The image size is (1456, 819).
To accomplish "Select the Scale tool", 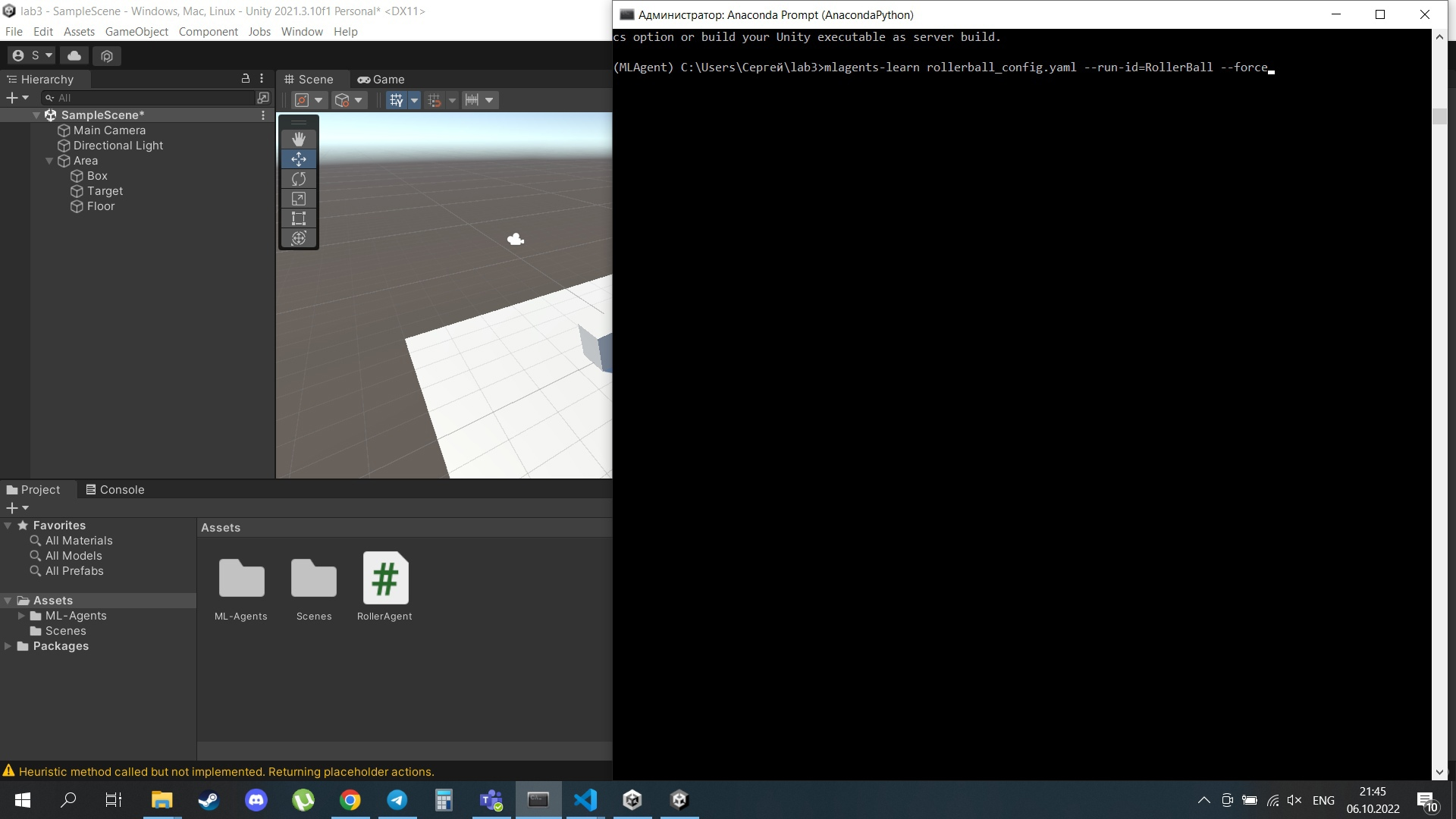I will coord(299,199).
